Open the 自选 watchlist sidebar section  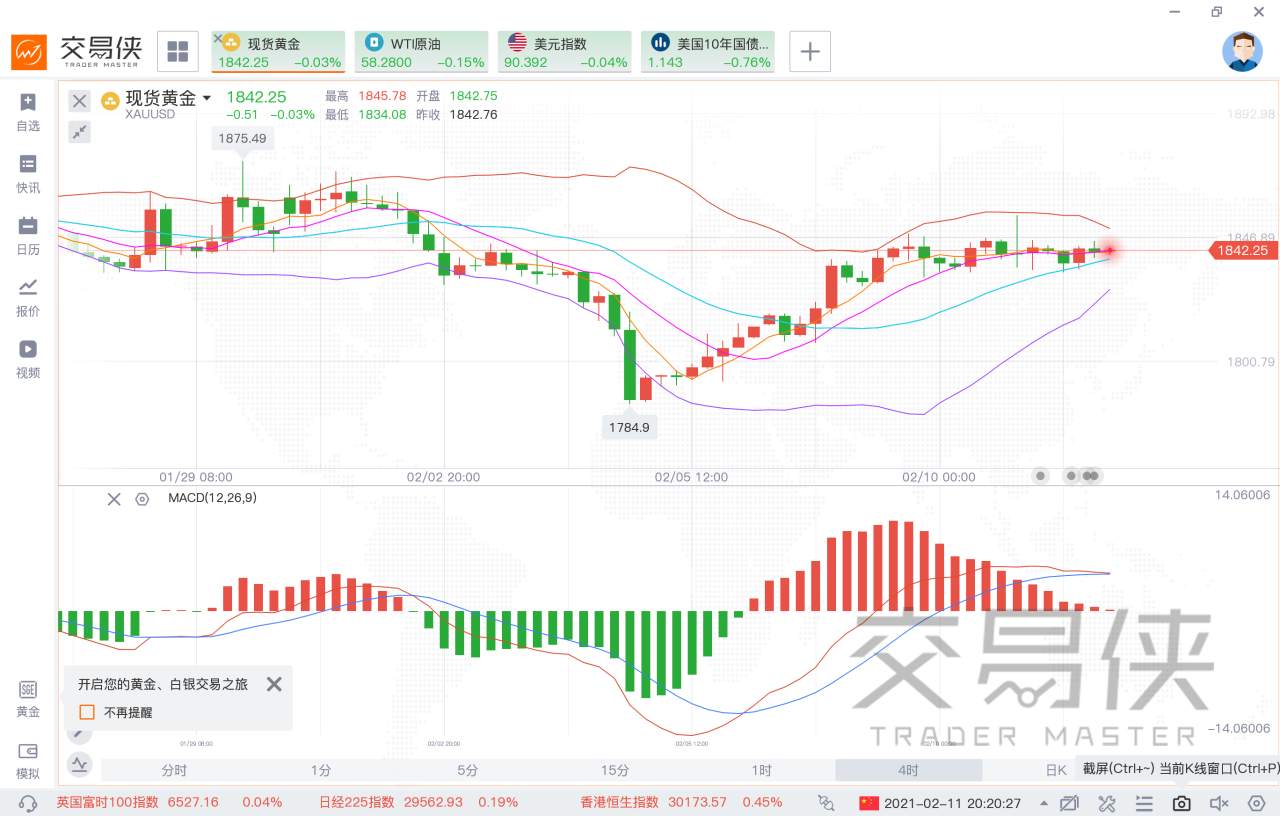pos(28,112)
